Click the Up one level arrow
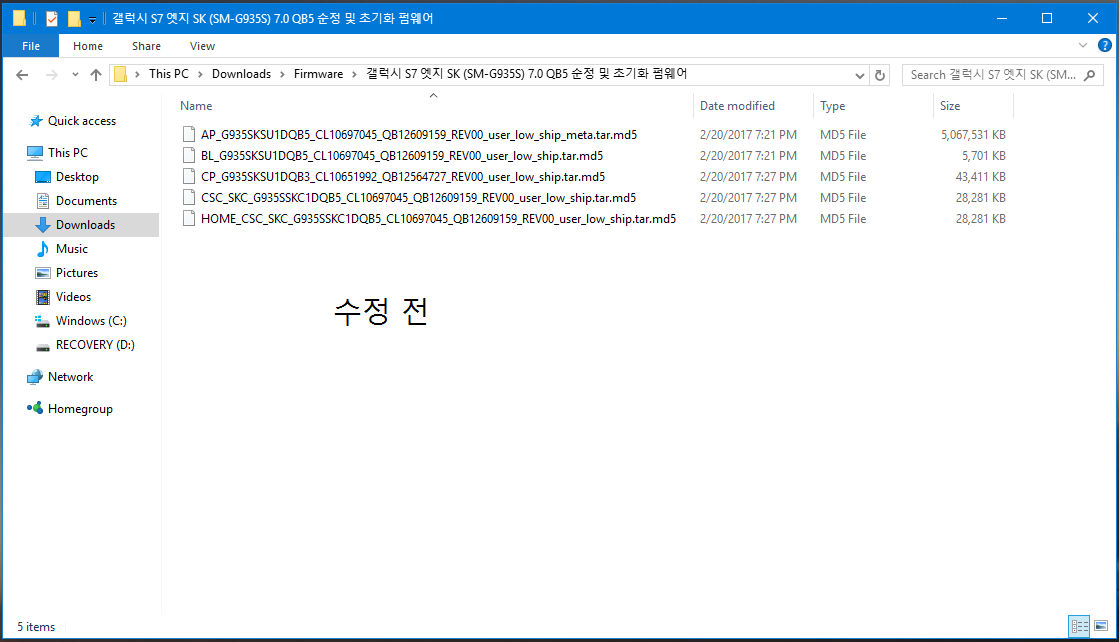The image size is (1119, 642). [x=96, y=75]
